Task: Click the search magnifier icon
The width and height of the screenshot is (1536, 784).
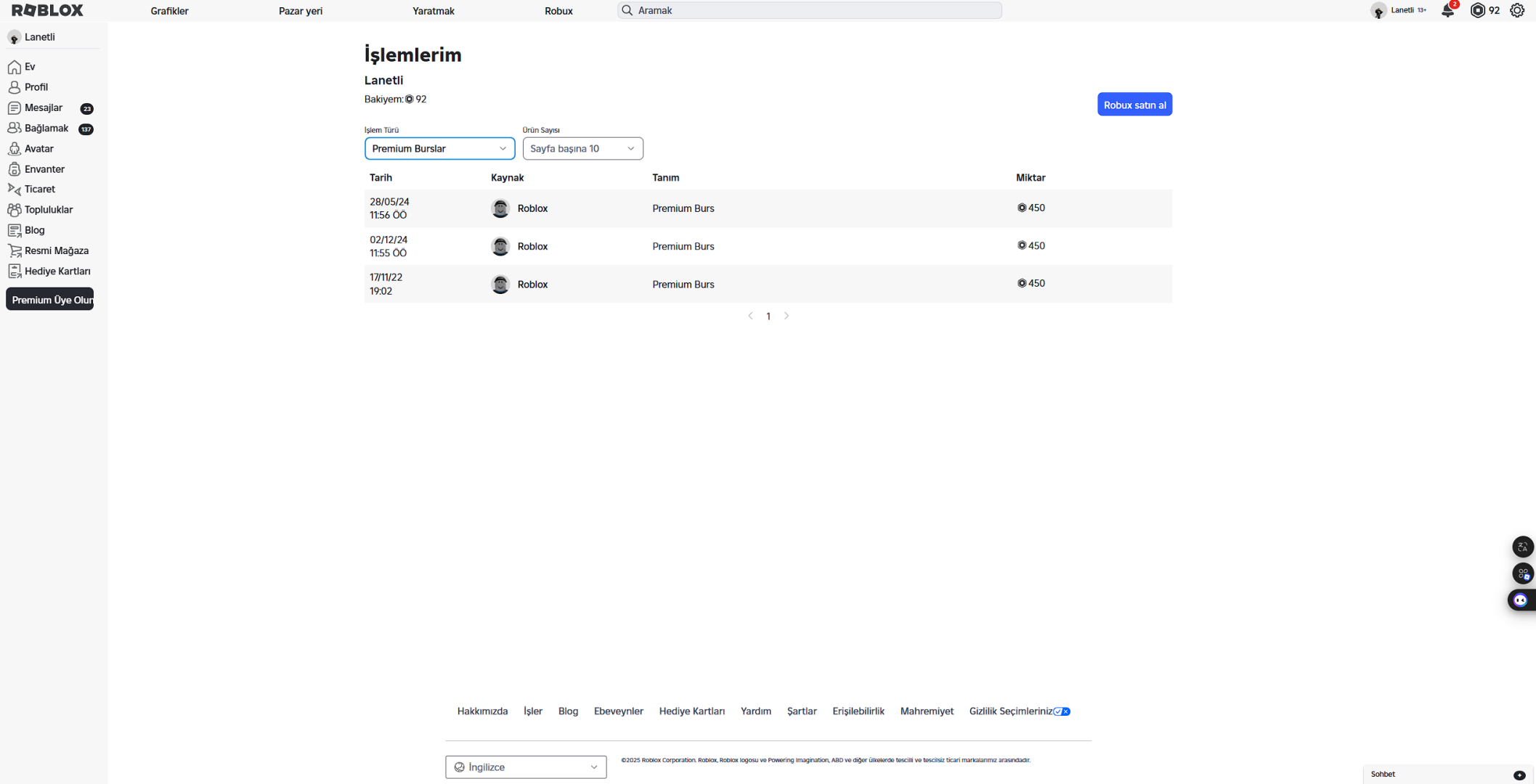Action: point(627,10)
